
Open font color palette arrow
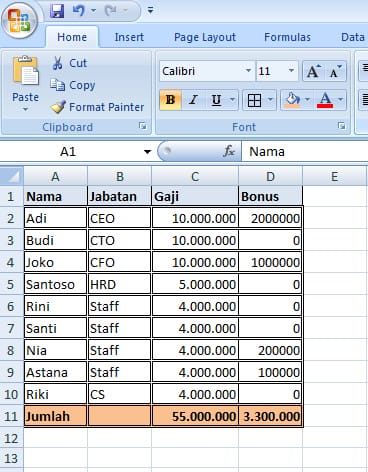(x=341, y=99)
